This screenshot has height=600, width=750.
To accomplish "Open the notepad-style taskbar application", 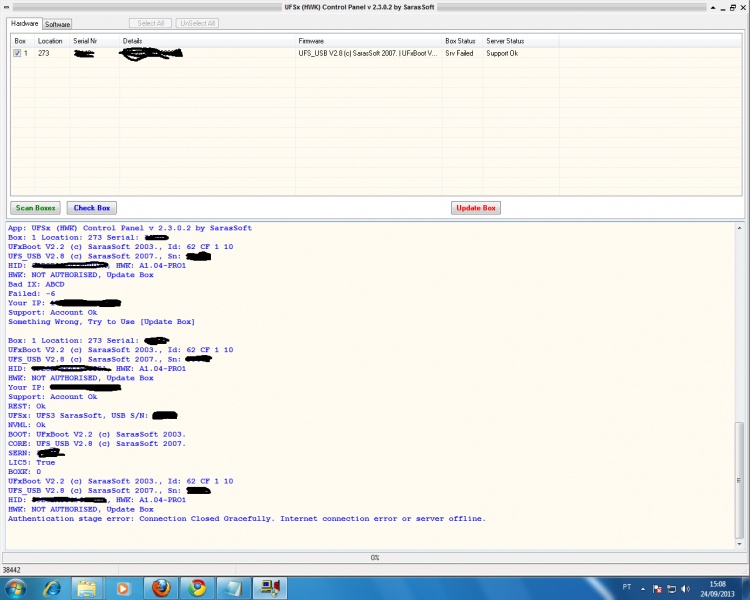I will (233, 589).
